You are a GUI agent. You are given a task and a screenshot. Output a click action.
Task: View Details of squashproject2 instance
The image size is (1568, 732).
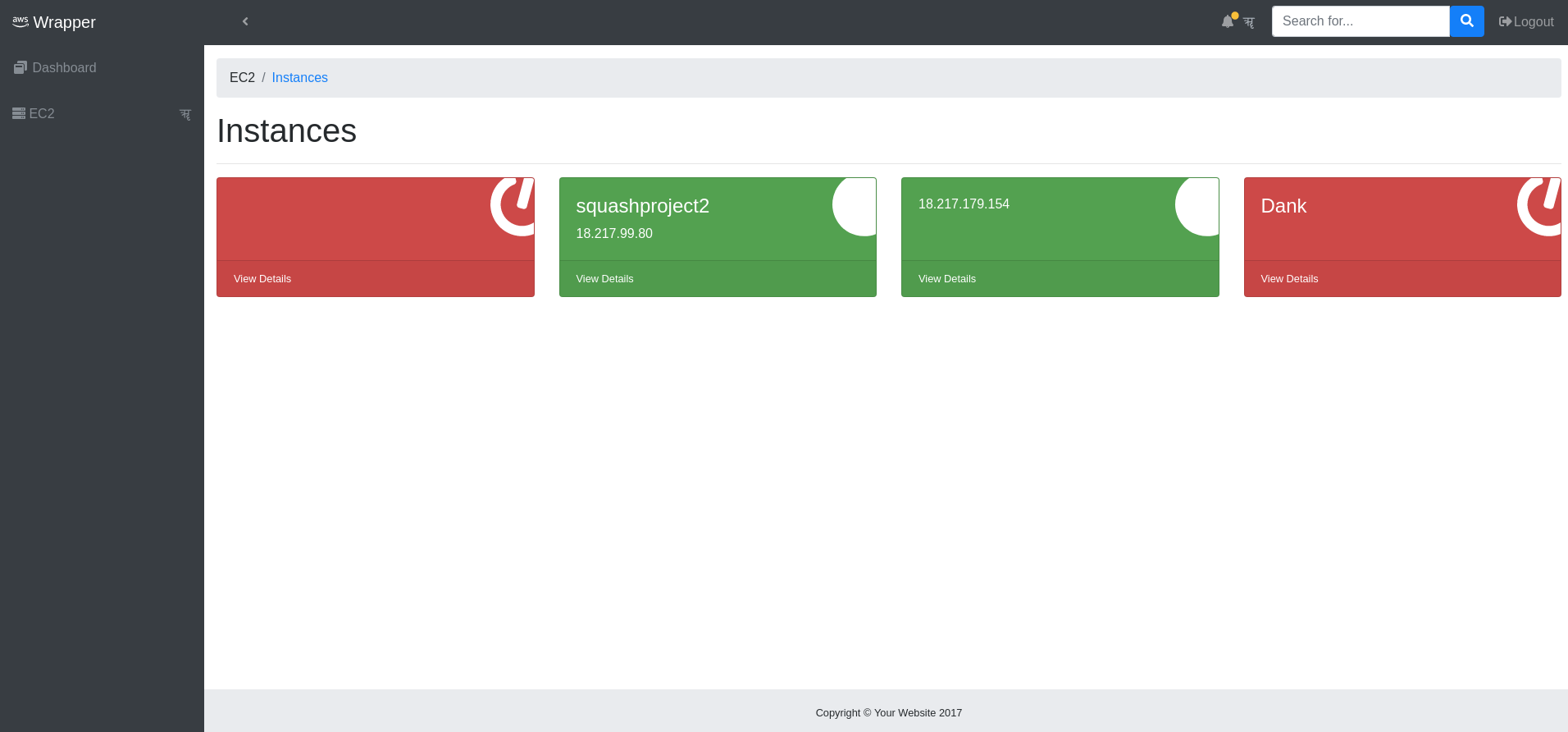tap(604, 279)
